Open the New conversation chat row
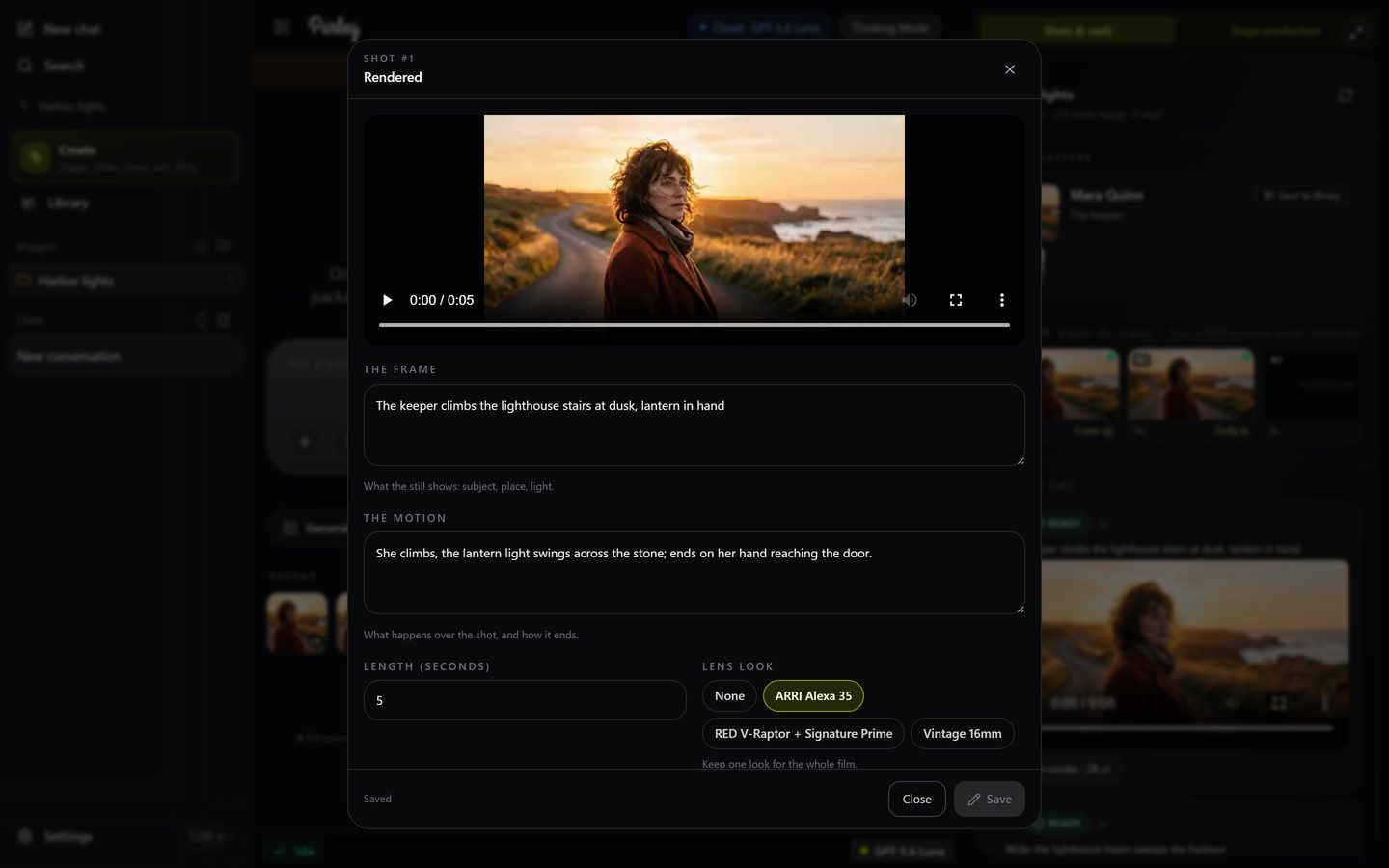The height and width of the screenshot is (868, 1389). coord(125,356)
